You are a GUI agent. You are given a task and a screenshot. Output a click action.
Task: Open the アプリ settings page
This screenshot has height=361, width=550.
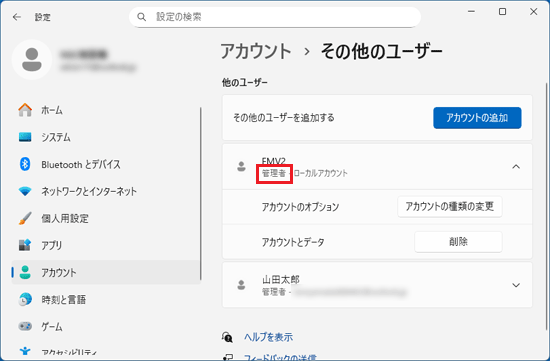click(x=106, y=245)
